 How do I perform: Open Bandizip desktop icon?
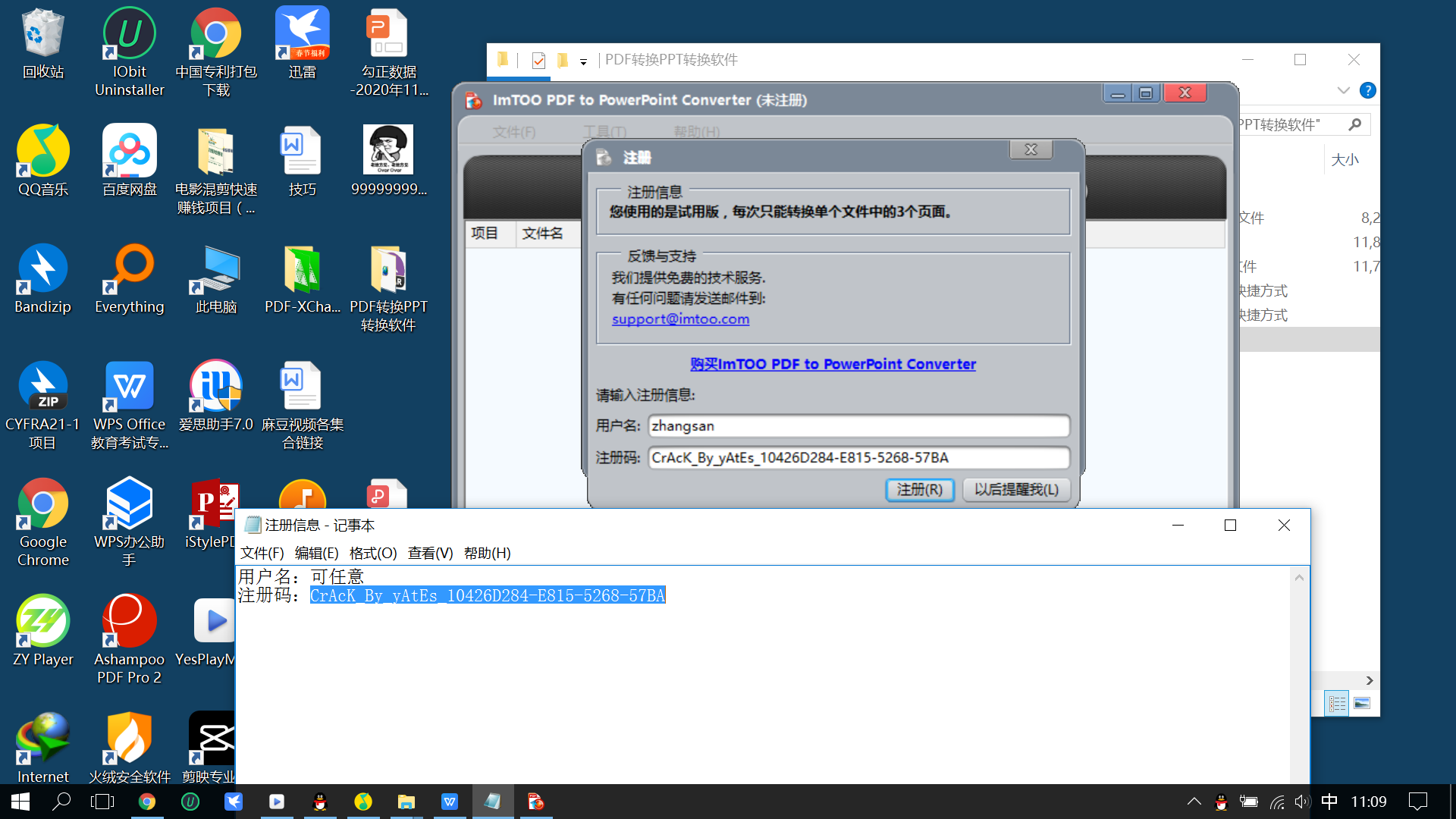click(x=43, y=278)
